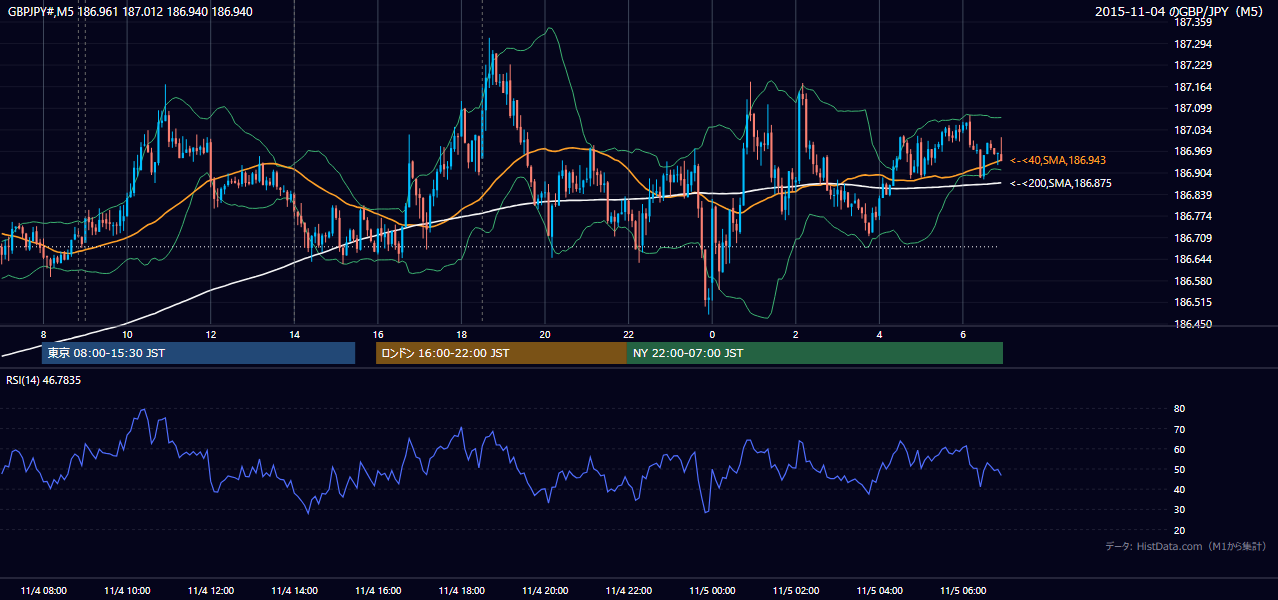Select the Tokyo 08:00-15:30 JST session bar

(x=198, y=353)
